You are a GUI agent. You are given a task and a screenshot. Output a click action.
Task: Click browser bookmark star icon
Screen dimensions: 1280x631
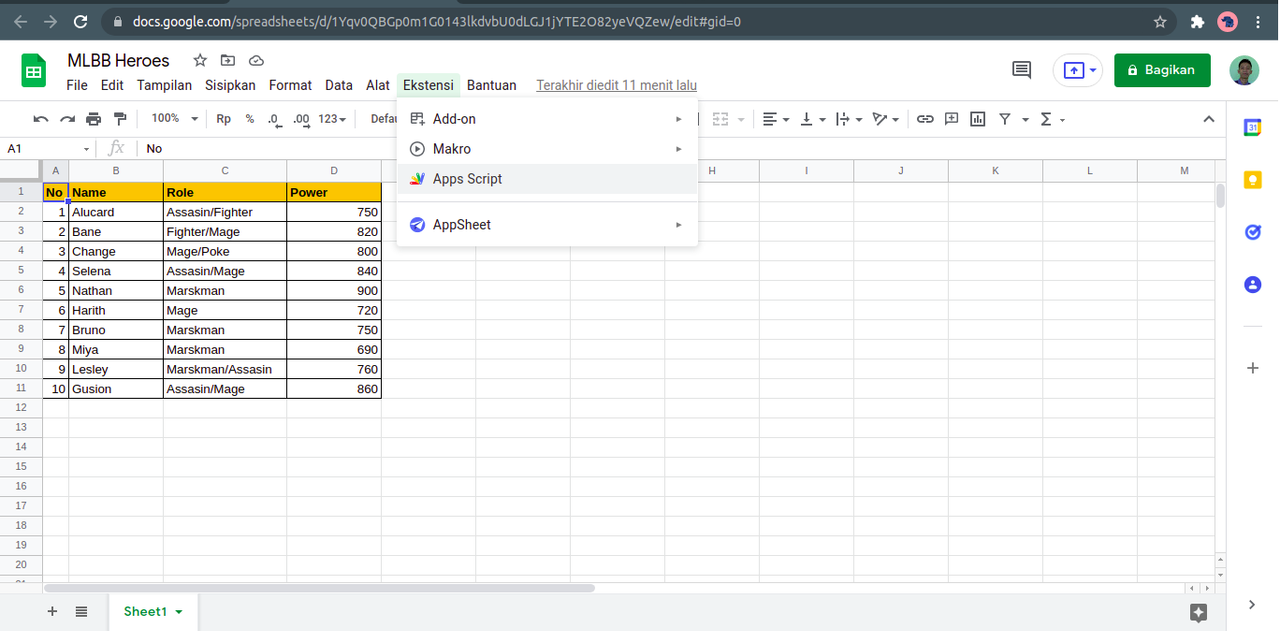click(x=1160, y=21)
